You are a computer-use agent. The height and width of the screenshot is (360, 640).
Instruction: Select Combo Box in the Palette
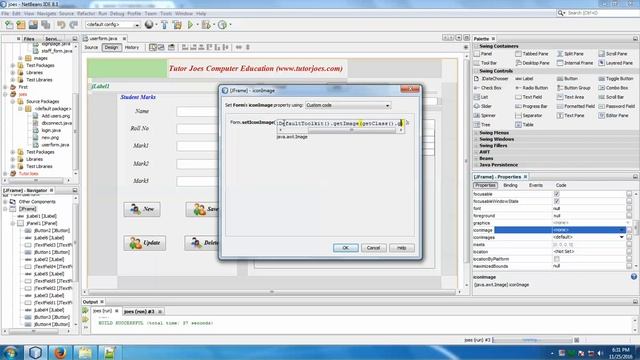coord(613,88)
